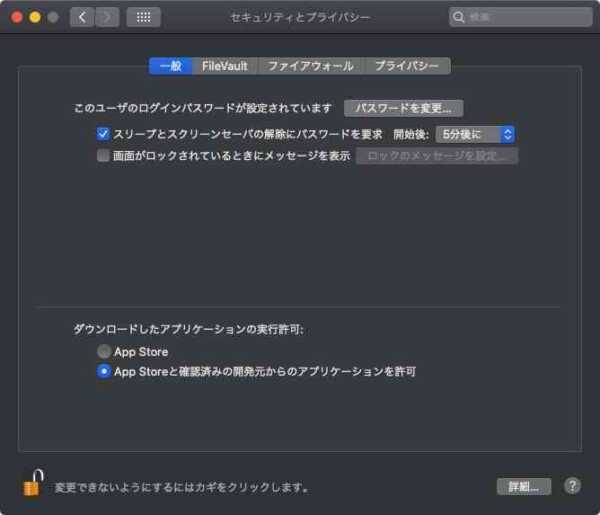Go back with the left arrow button
The height and width of the screenshot is (515, 600).
click(81, 17)
